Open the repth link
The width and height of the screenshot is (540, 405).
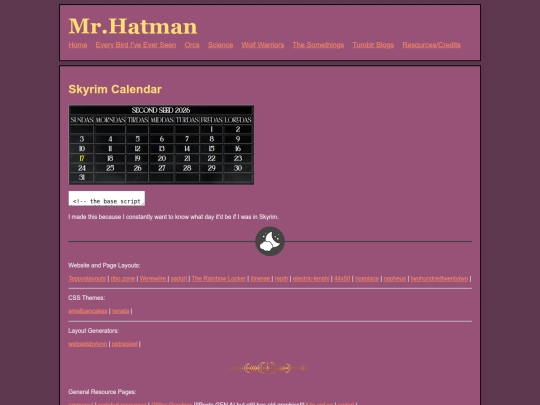click(281, 279)
